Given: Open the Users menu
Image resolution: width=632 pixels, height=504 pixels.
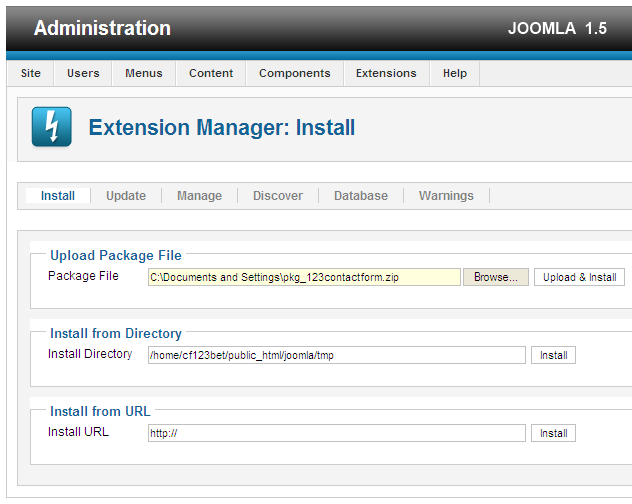Looking at the screenshot, I should pos(83,73).
